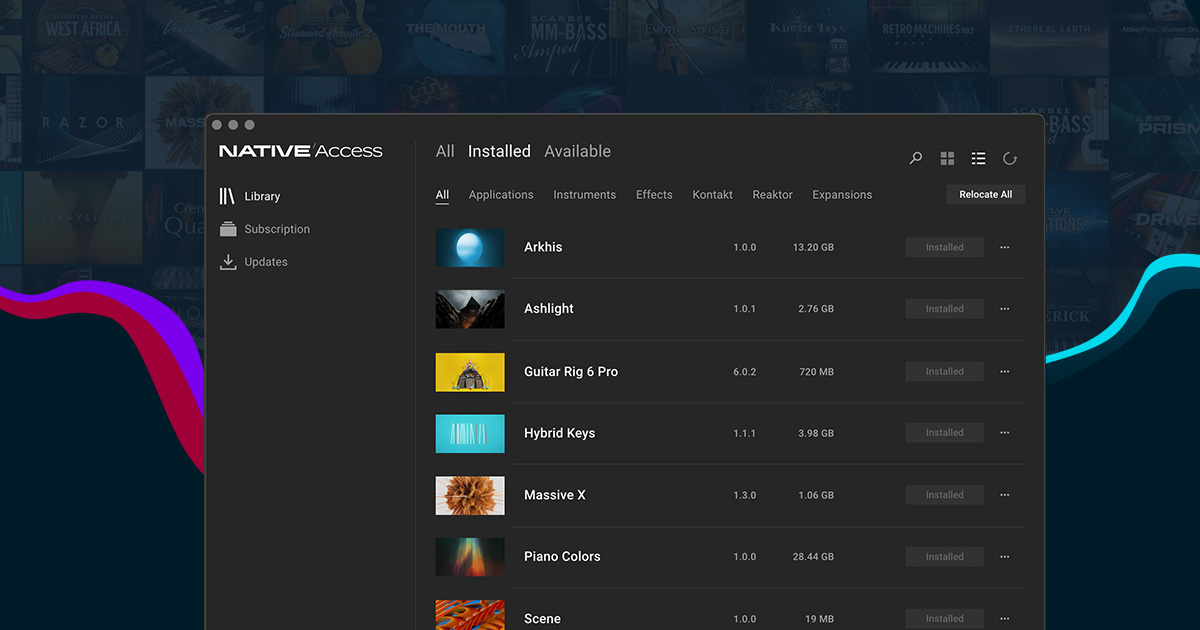Open the Subscription section

(276, 229)
